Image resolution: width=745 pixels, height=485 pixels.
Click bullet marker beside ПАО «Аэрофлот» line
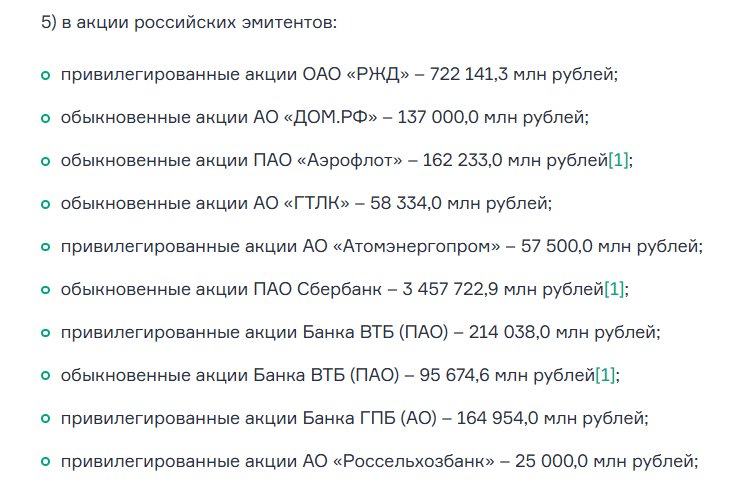(46, 162)
